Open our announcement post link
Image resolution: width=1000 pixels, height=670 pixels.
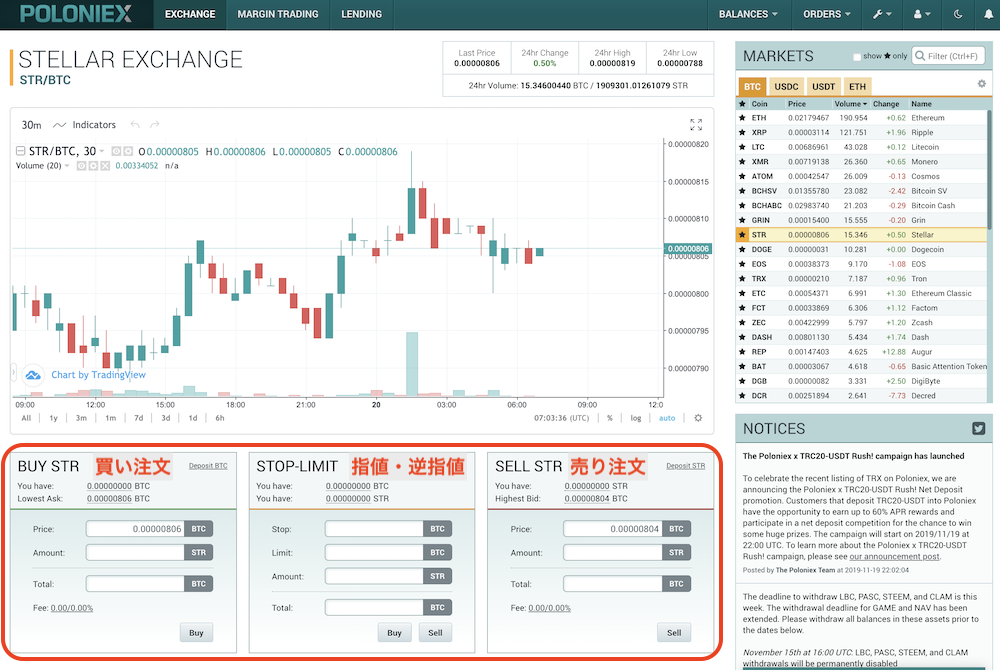pos(894,557)
